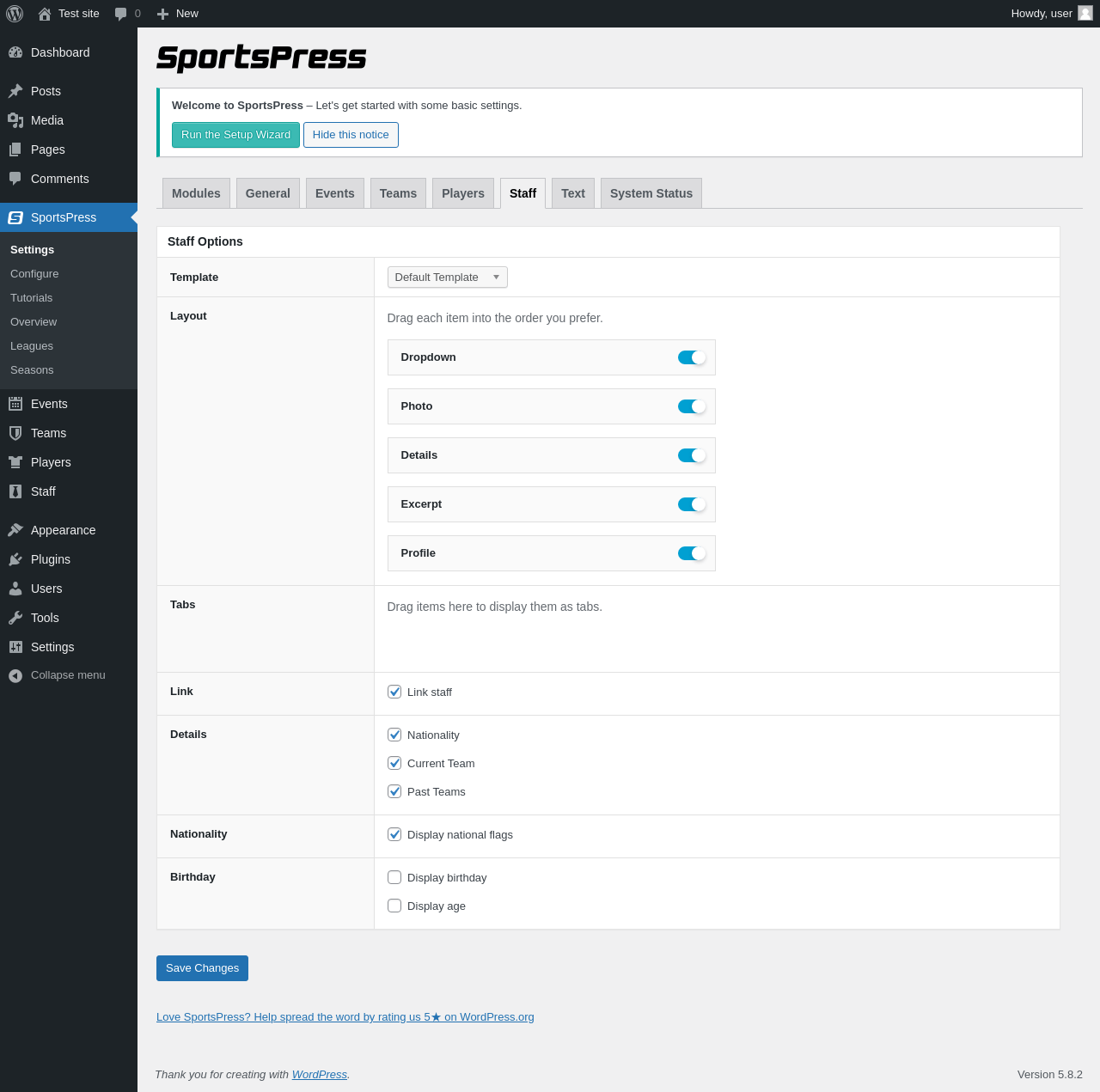Viewport: 1100px width, 1092px height.
Task: Open the Seasons submenu item
Action: [x=32, y=370]
